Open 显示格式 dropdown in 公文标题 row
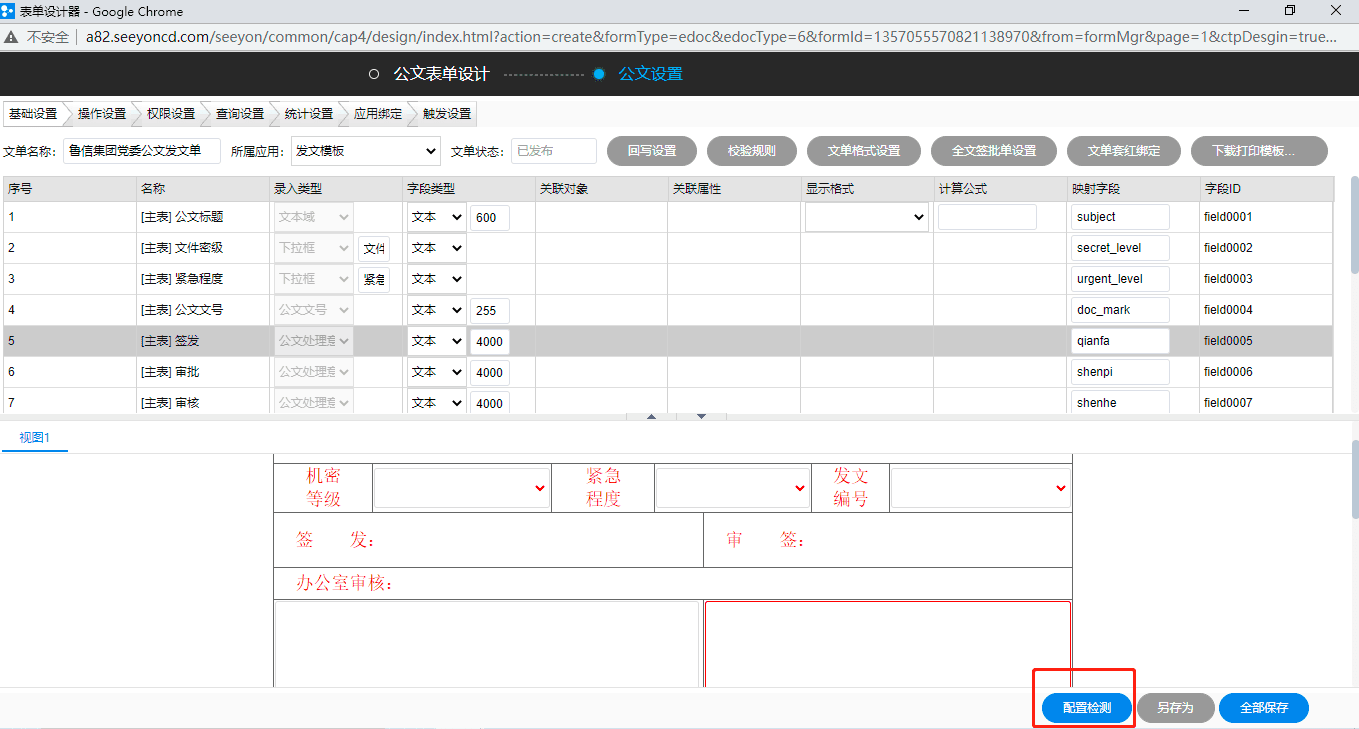This screenshot has height=729, width=1359. pos(867,217)
